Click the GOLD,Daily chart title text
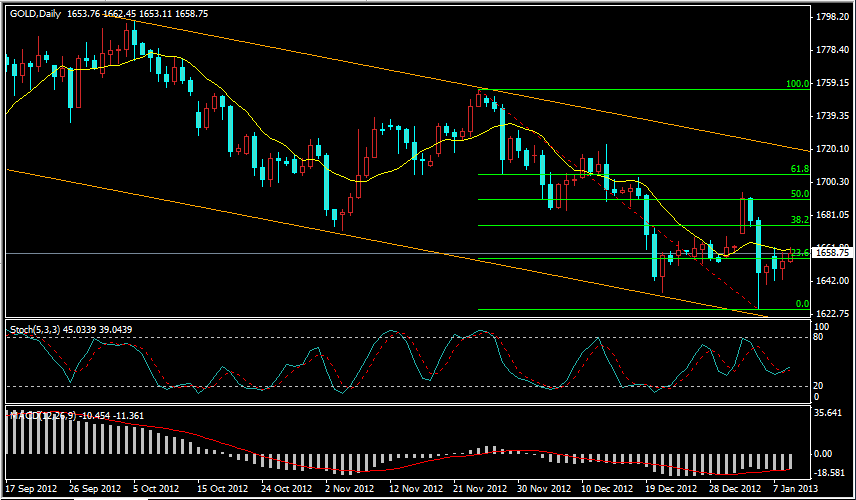The height and width of the screenshot is (500, 856). (35, 14)
